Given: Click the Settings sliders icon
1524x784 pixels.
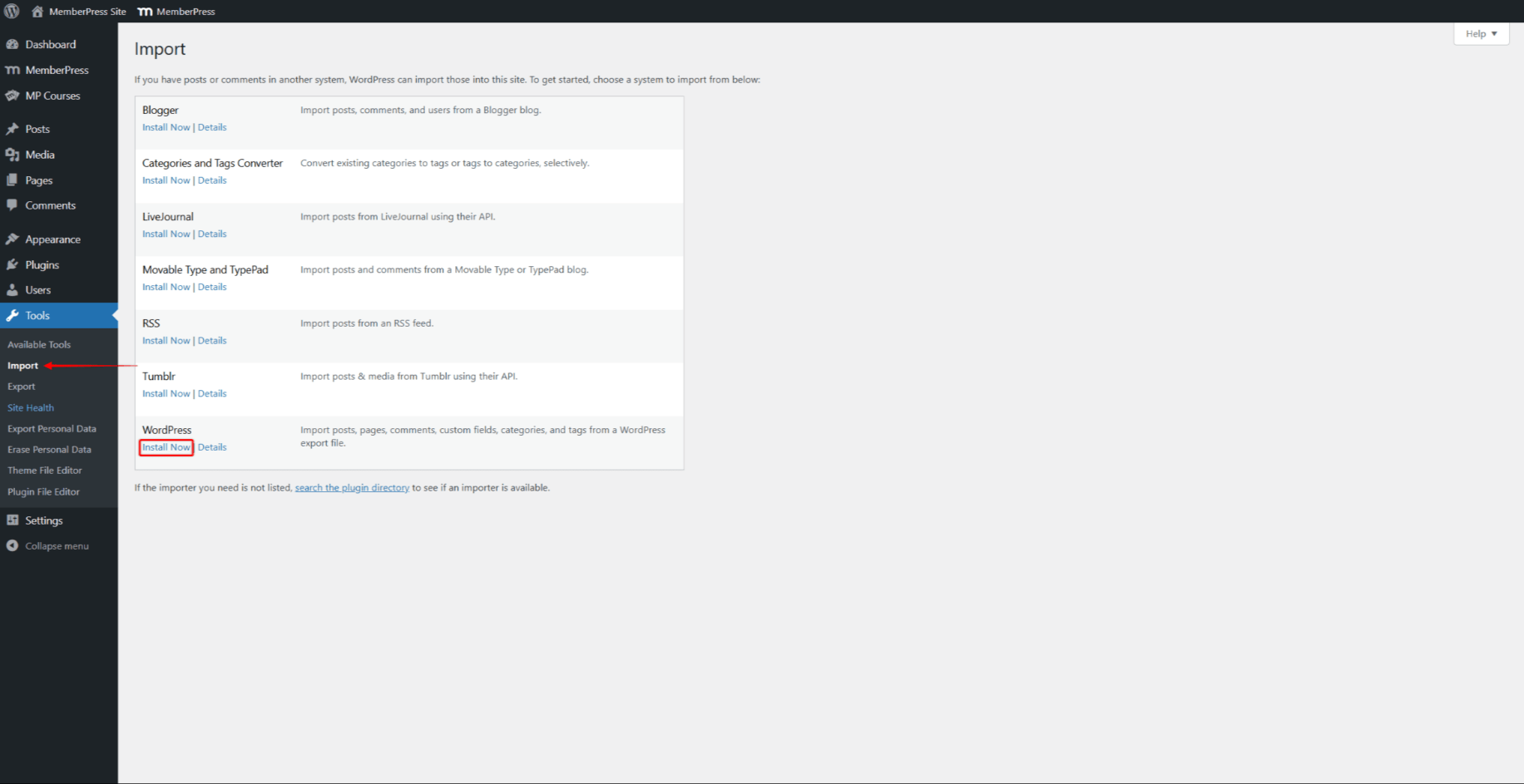Looking at the screenshot, I should pos(12,520).
